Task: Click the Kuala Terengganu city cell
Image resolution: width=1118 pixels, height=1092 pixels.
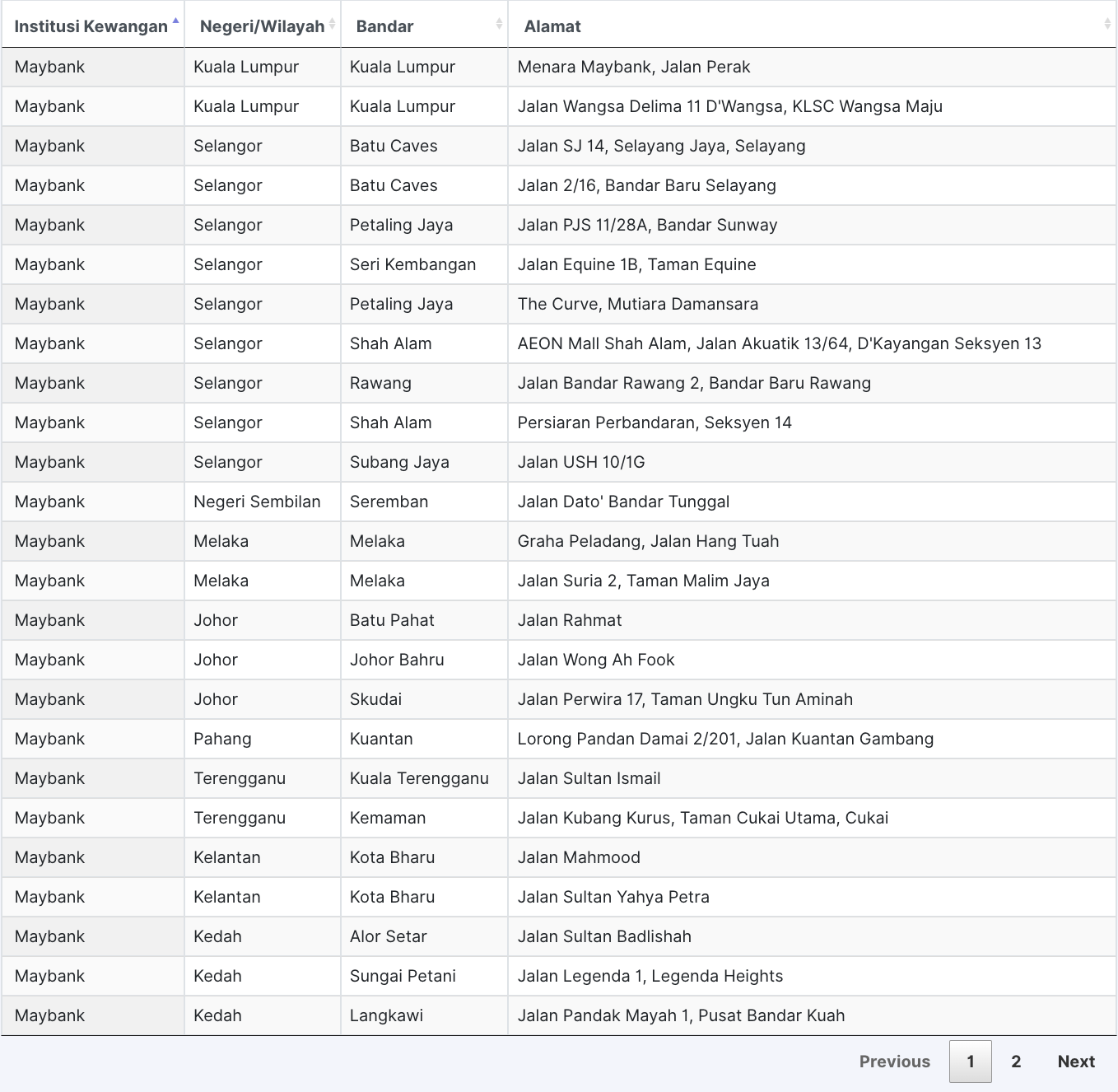Action: pyautogui.click(x=419, y=778)
